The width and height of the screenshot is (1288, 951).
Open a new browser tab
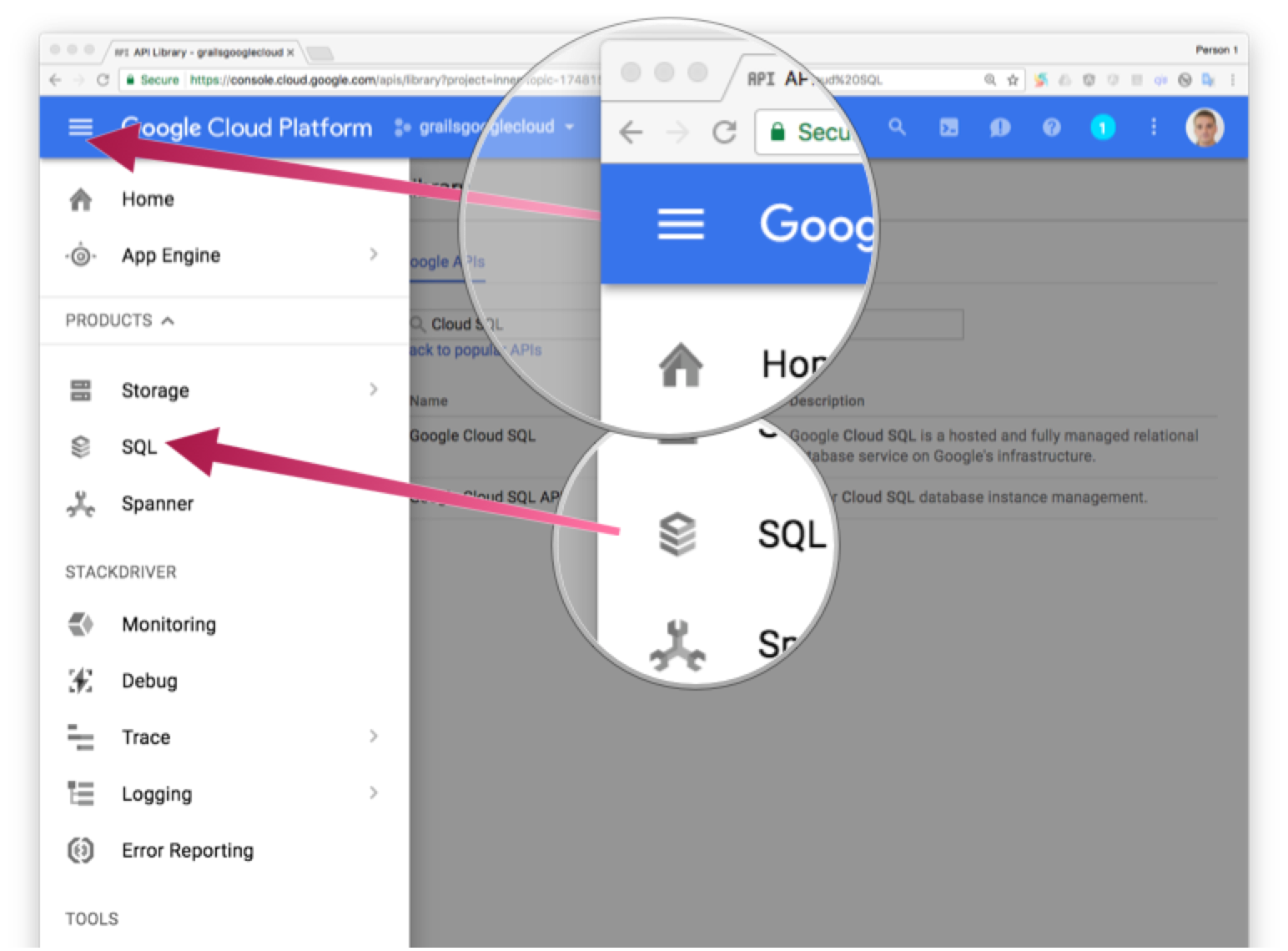[x=319, y=53]
